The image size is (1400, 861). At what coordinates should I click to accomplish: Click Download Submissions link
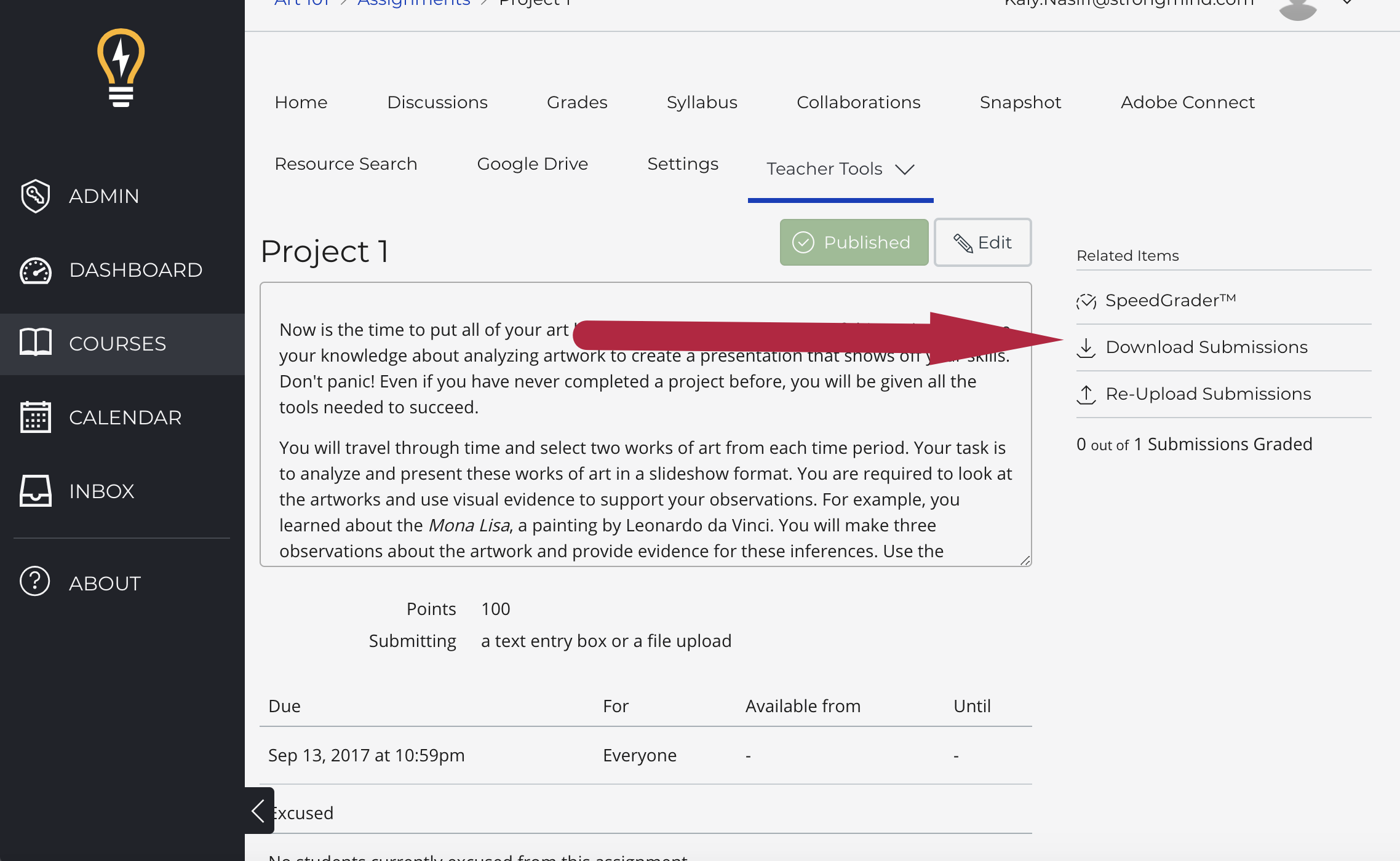click(1206, 347)
